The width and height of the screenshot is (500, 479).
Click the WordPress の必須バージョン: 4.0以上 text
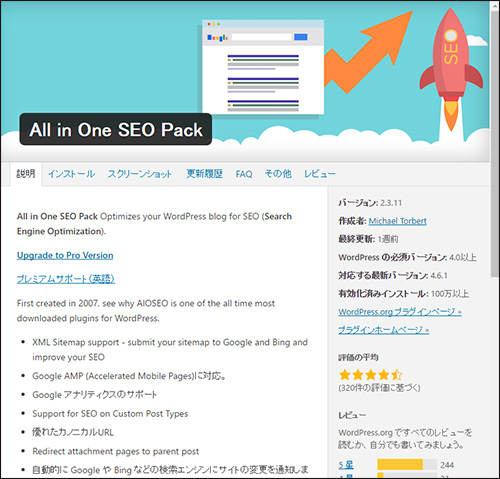click(x=407, y=257)
